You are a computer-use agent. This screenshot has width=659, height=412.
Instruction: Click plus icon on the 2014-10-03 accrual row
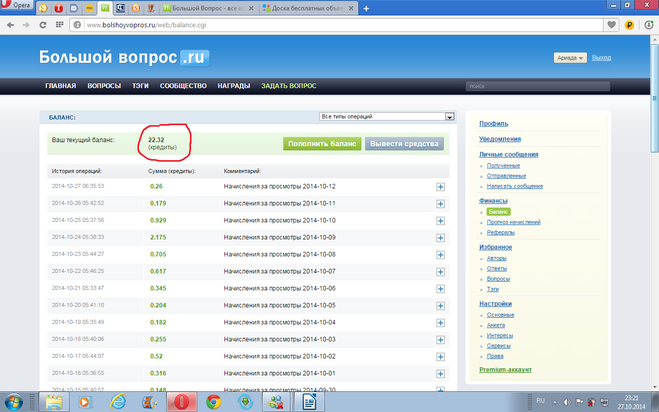(x=440, y=340)
